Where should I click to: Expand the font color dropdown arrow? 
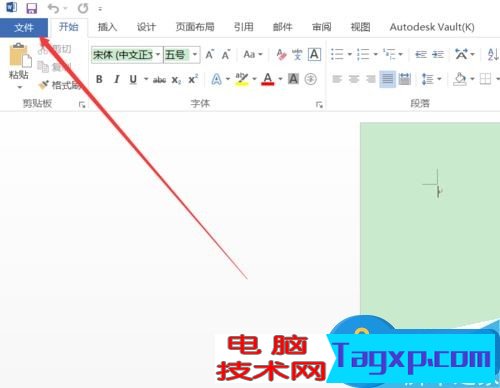[x=280, y=79]
